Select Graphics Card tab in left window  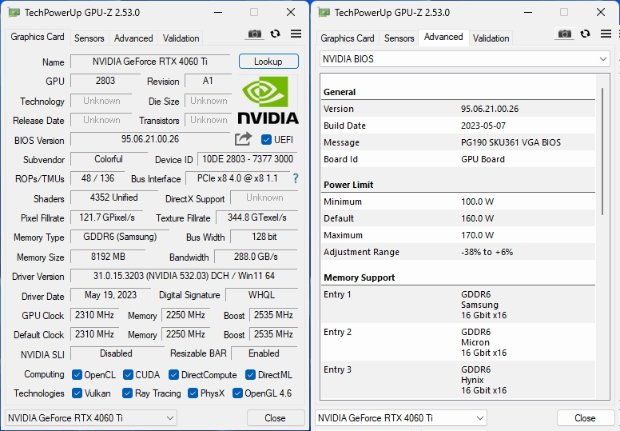38,37
